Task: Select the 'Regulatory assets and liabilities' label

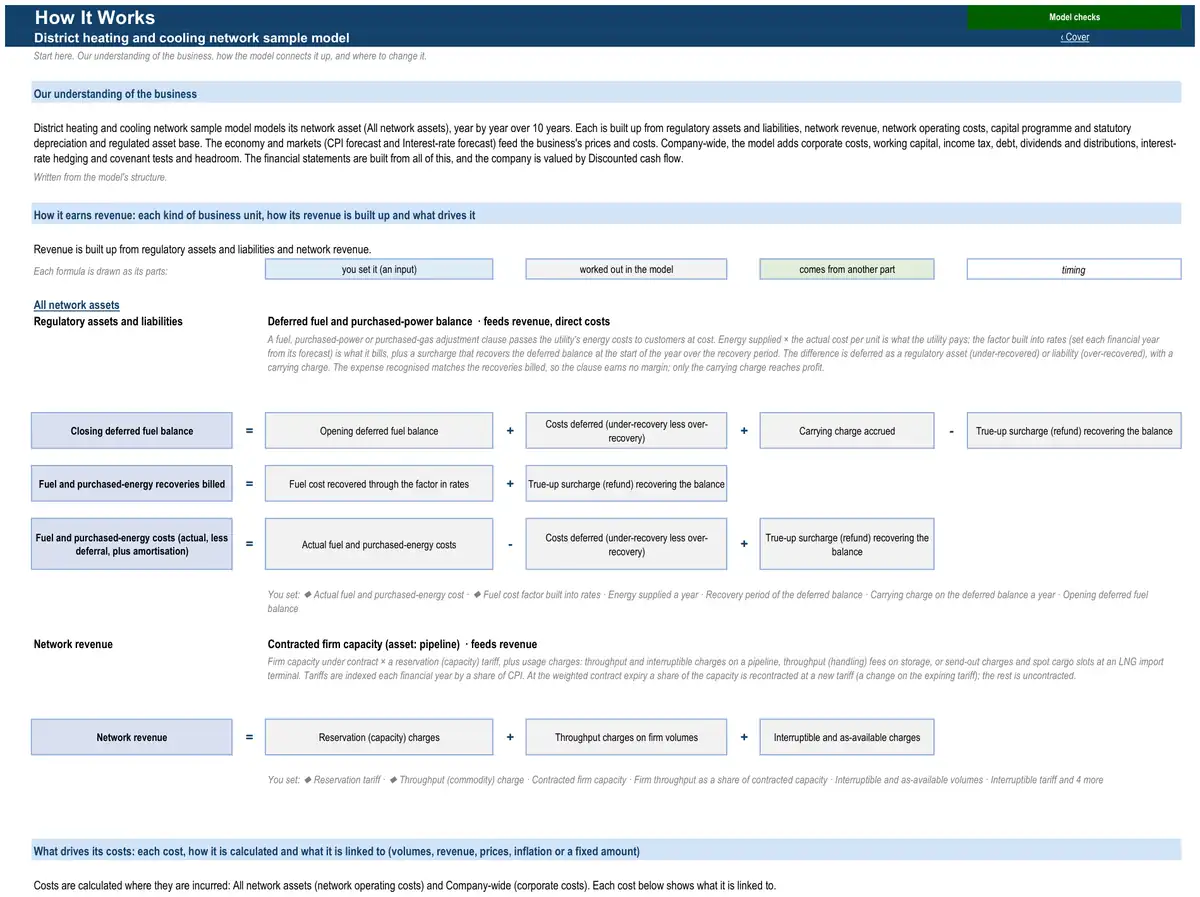Action: coord(108,321)
